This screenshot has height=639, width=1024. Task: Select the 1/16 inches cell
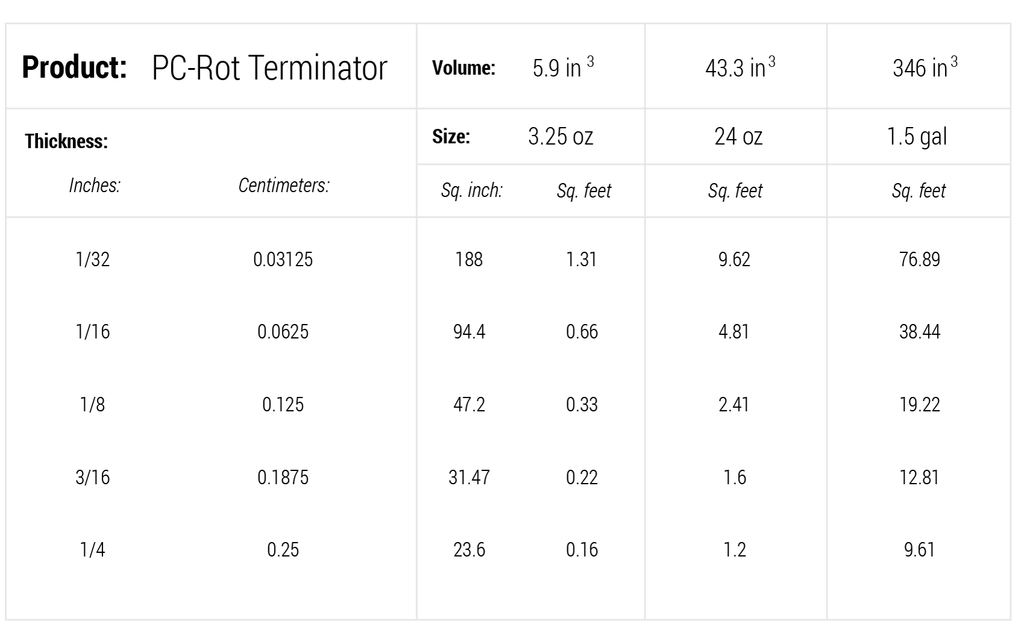[94, 332]
